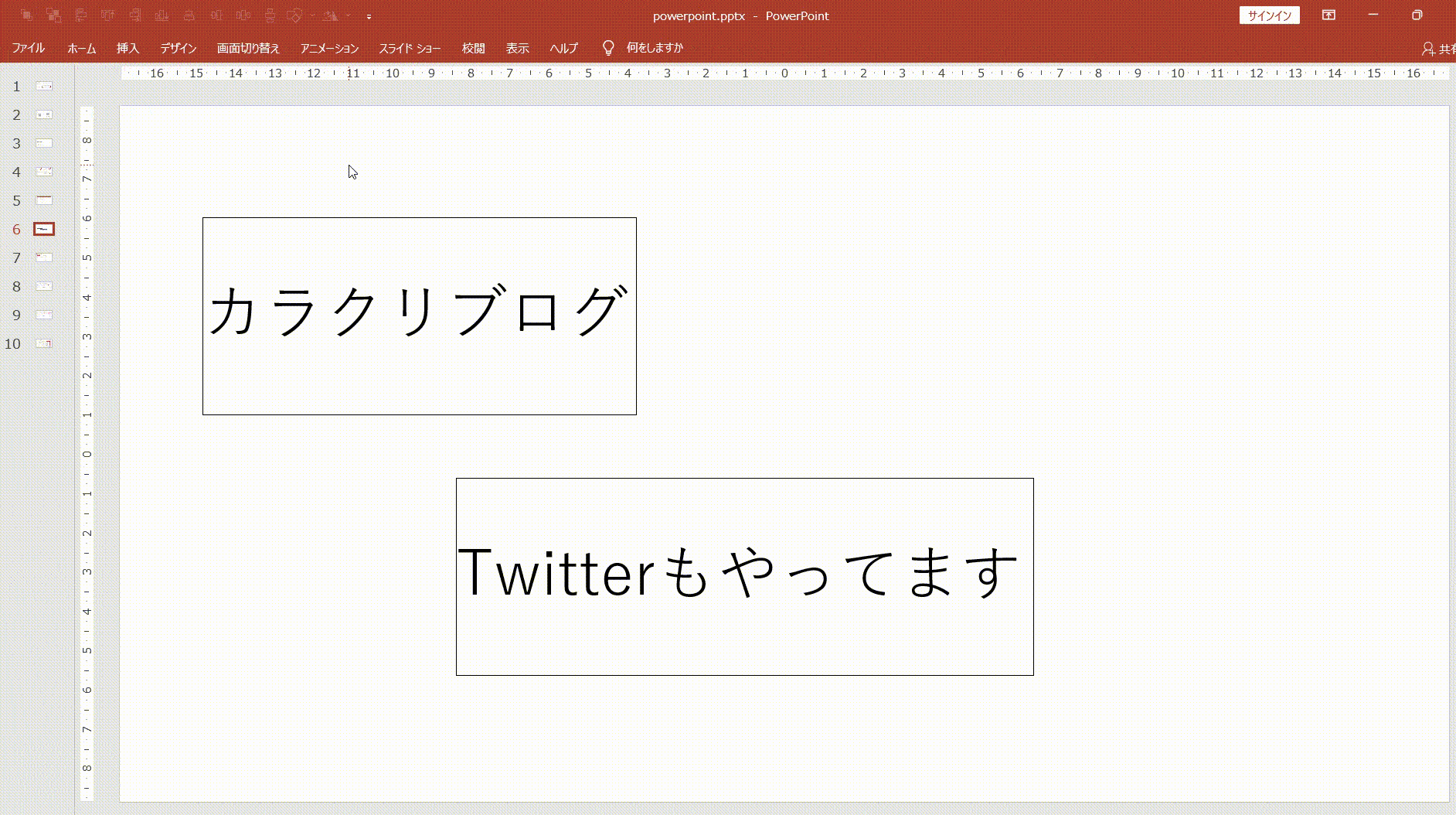Open the 挿入 ribbon tab
The image size is (1456, 815).
128,48
